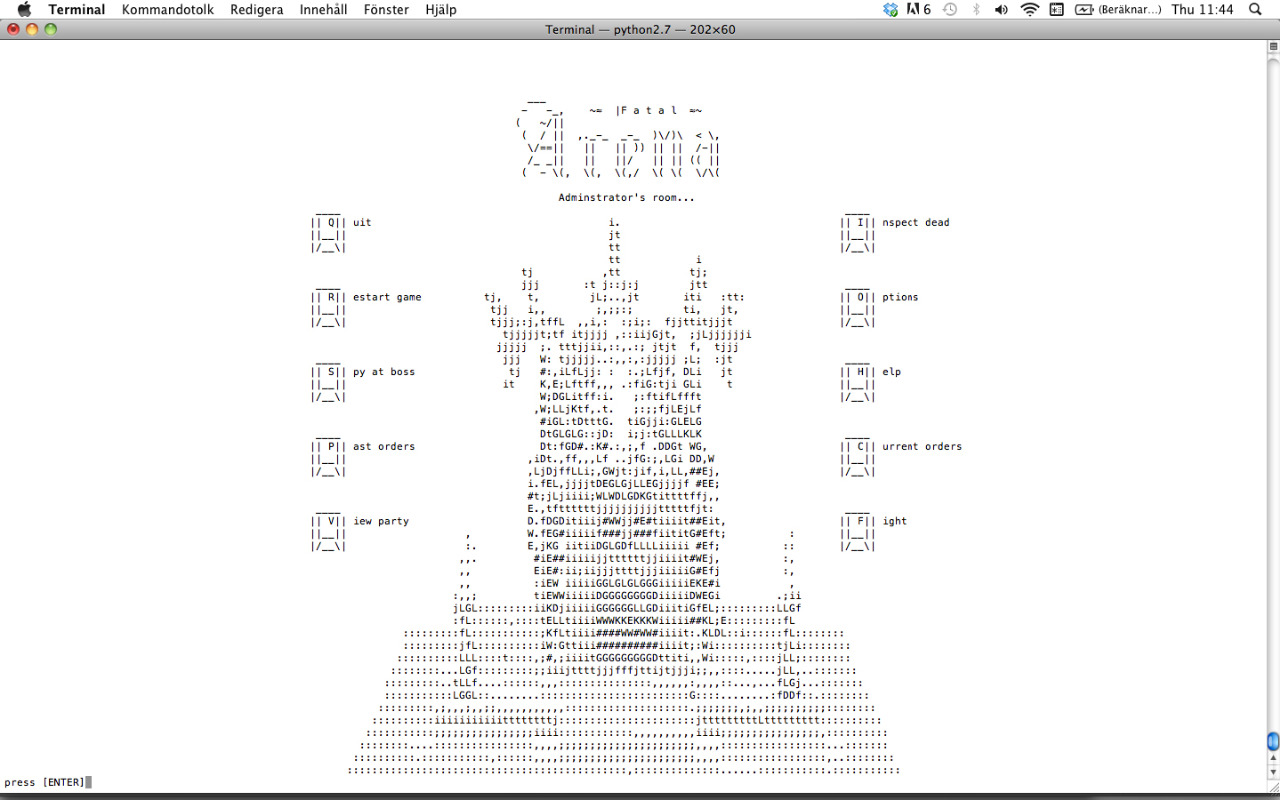This screenshot has width=1280, height=800.
Task: Click the ASCII O key for Options
Action: pos(860,297)
